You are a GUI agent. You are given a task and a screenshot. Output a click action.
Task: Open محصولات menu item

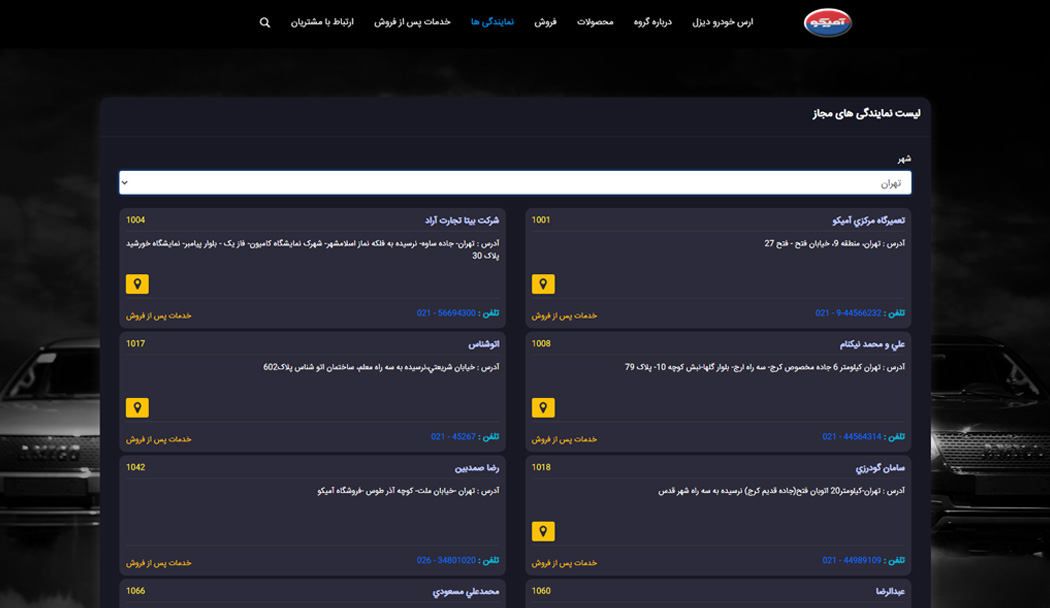(595, 22)
